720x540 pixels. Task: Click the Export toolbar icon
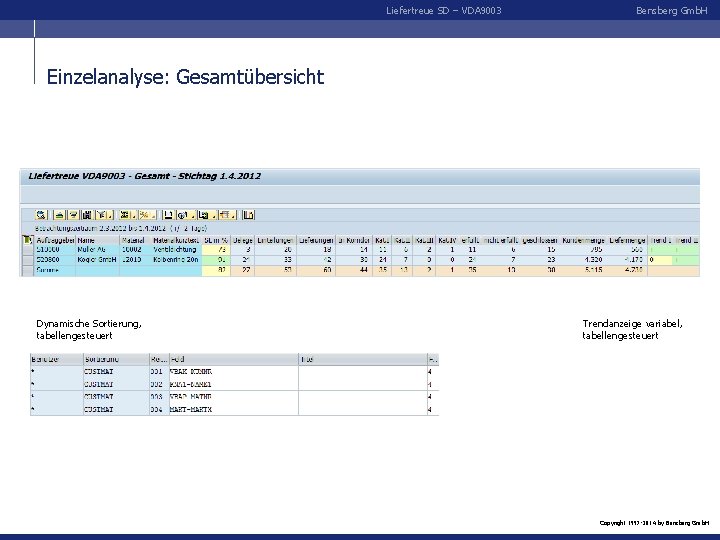point(204,215)
